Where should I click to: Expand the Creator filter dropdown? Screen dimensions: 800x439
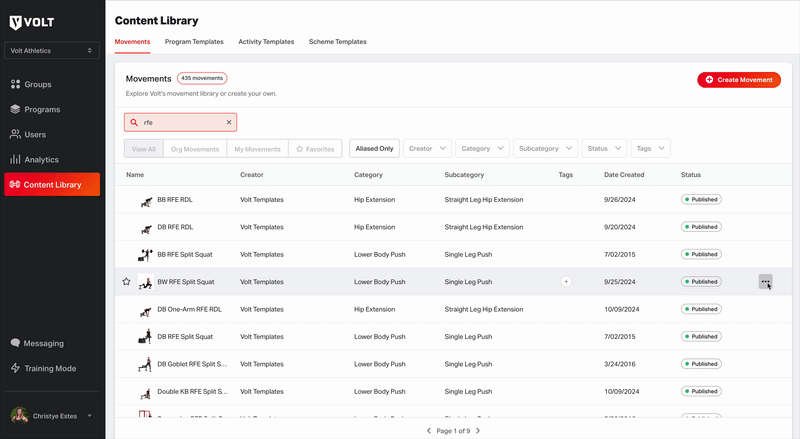[427, 149]
